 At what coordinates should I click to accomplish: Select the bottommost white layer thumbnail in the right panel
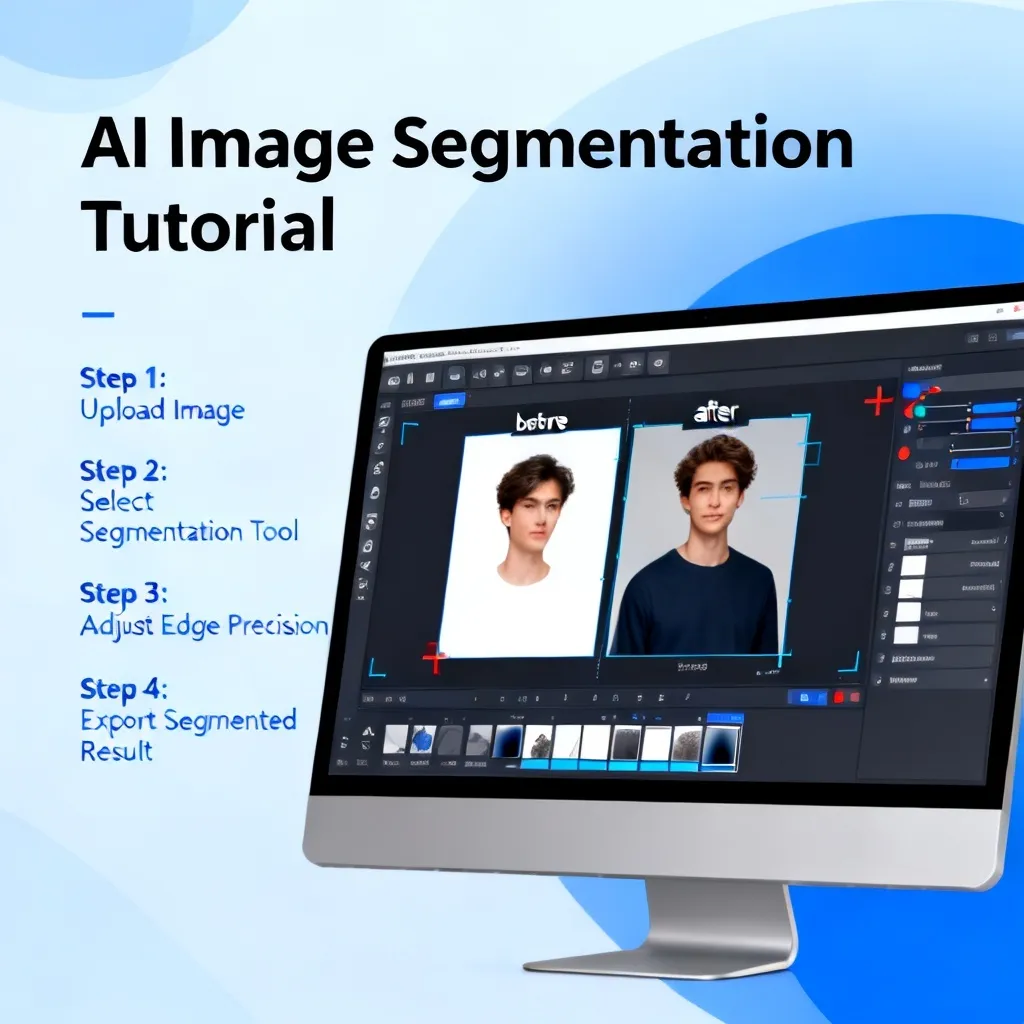(x=906, y=634)
